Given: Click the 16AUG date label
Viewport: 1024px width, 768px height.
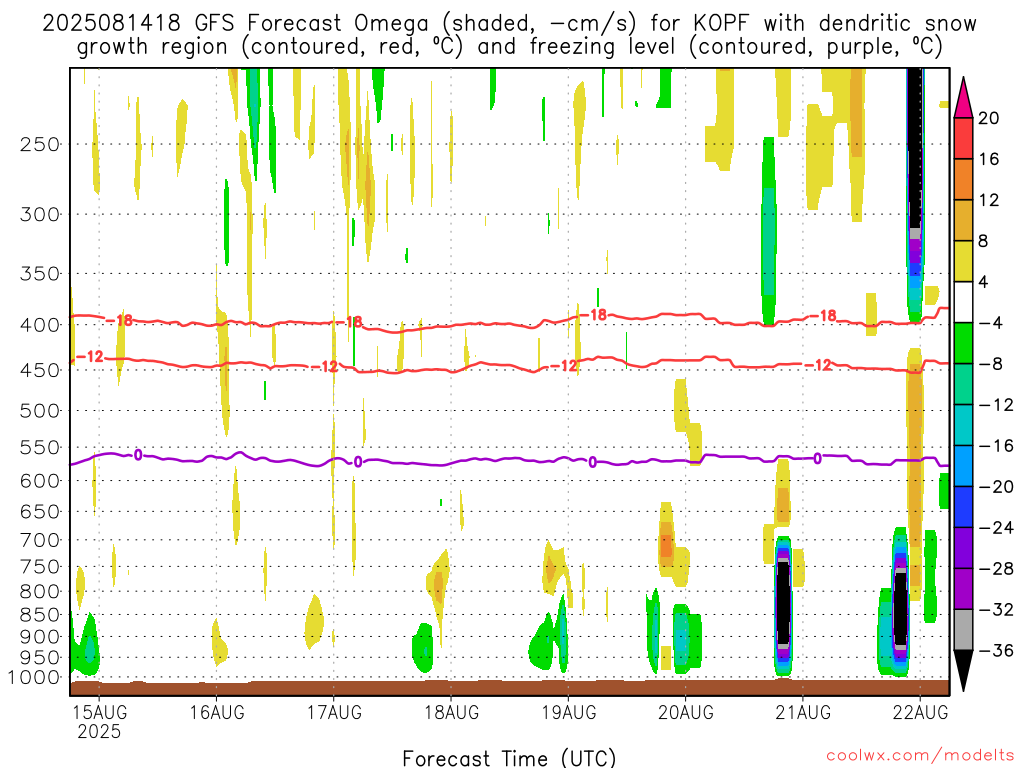Looking at the screenshot, I should click(x=217, y=712).
